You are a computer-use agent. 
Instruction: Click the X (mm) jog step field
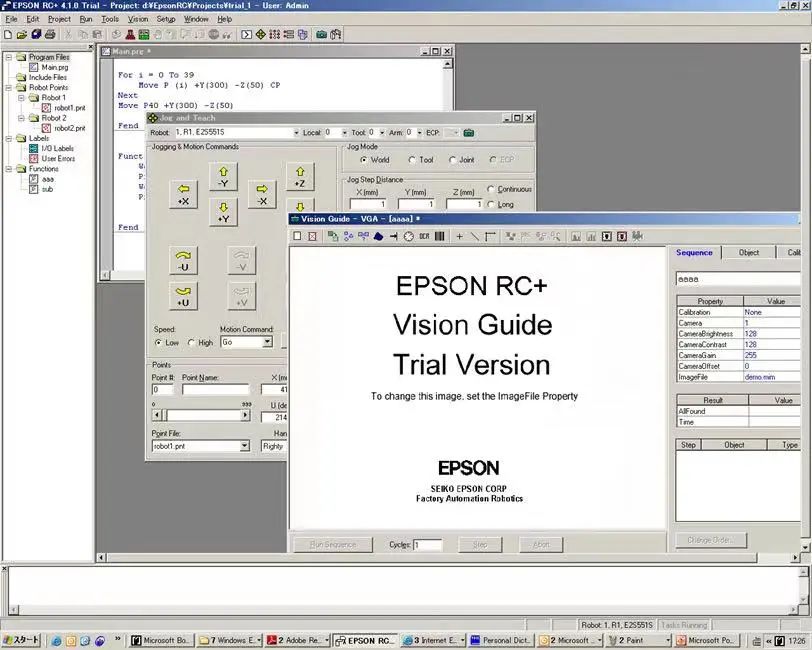368,204
